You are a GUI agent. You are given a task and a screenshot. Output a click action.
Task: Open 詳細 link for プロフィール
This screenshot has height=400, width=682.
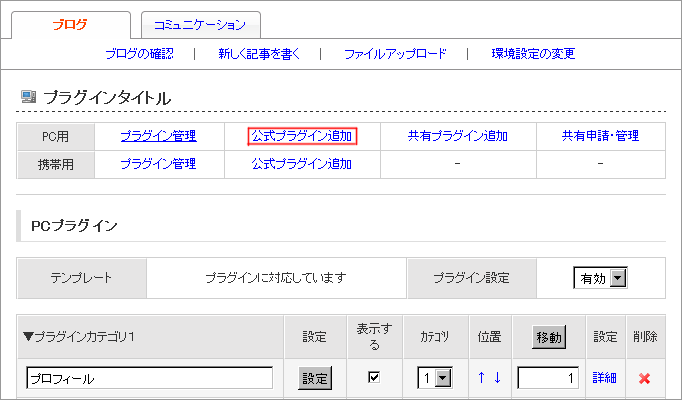point(605,378)
